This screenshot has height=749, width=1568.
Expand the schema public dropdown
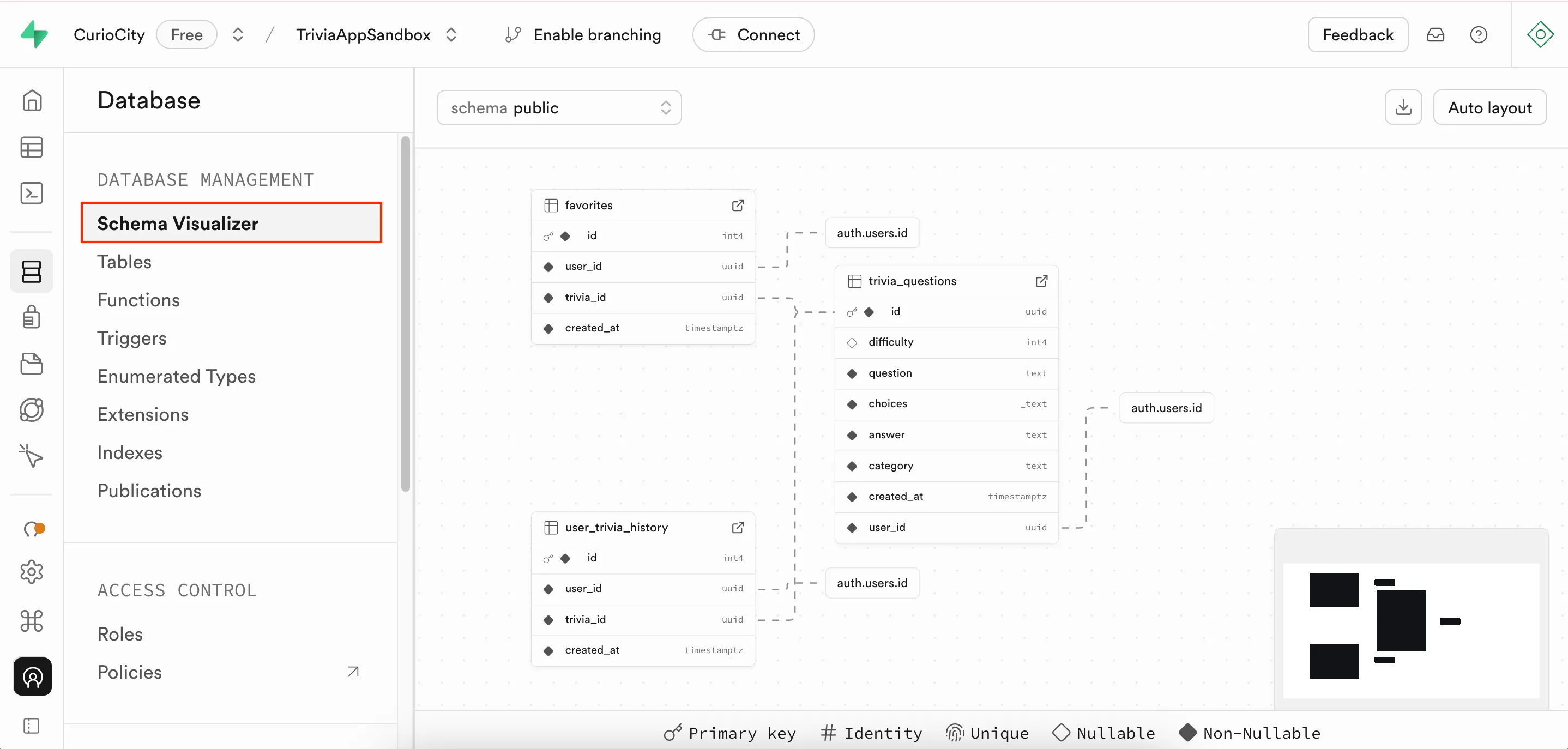tap(559, 108)
